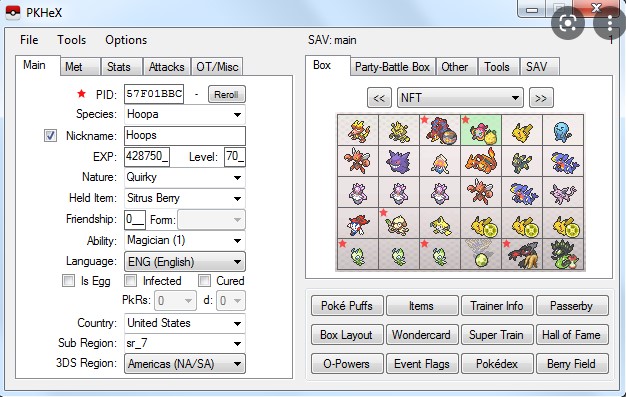Click the Google Lens search icon
The width and height of the screenshot is (626, 397).
(x=568, y=23)
